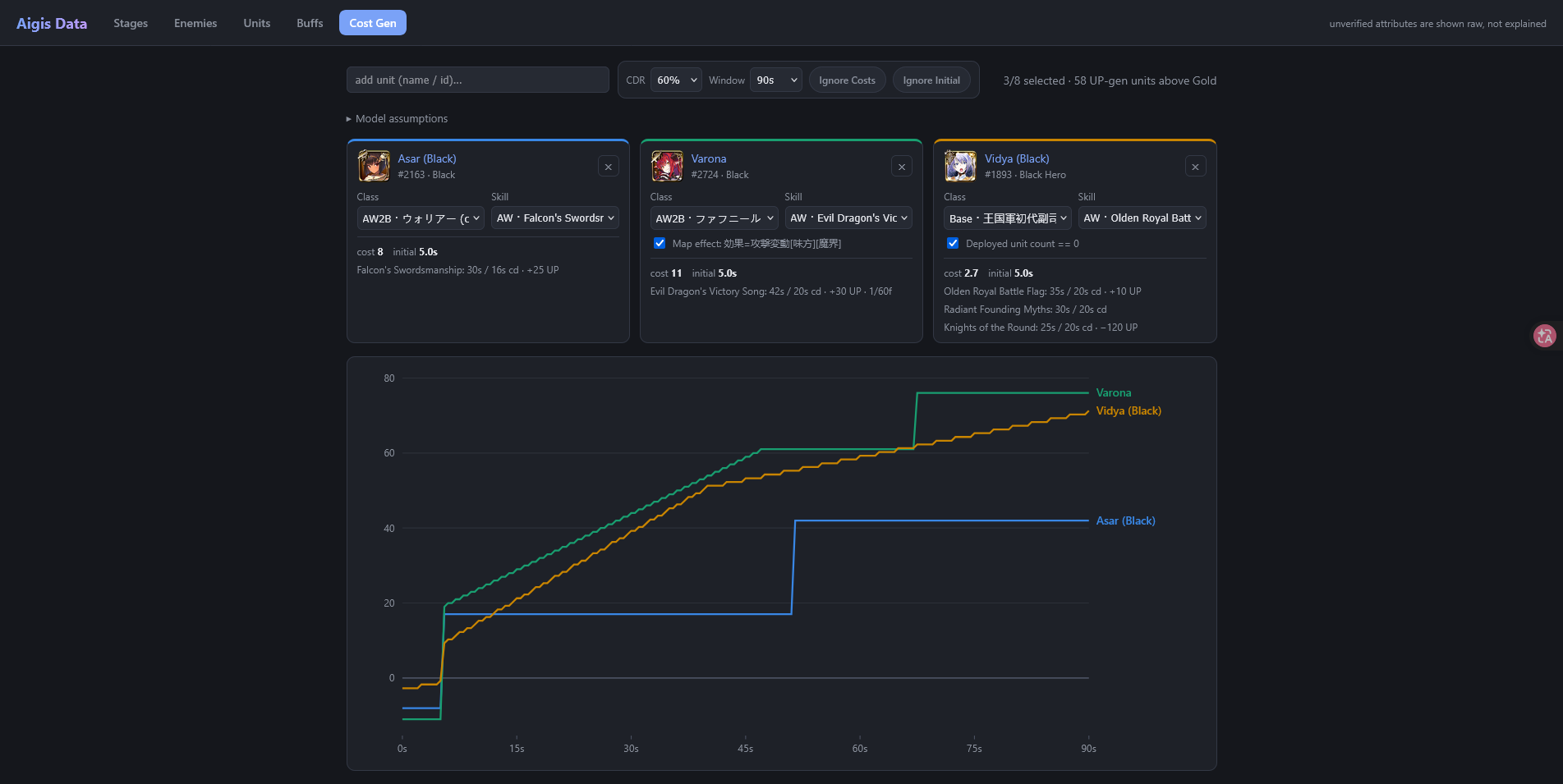Image resolution: width=1563 pixels, height=784 pixels.
Task: Focus the add unit search field
Action: 478,80
